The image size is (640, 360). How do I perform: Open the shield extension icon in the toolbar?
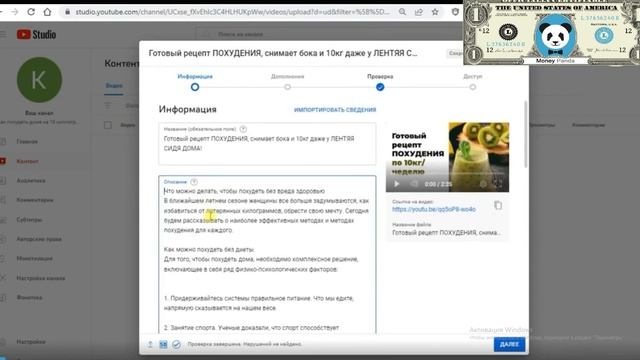click(x=456, y=12)
